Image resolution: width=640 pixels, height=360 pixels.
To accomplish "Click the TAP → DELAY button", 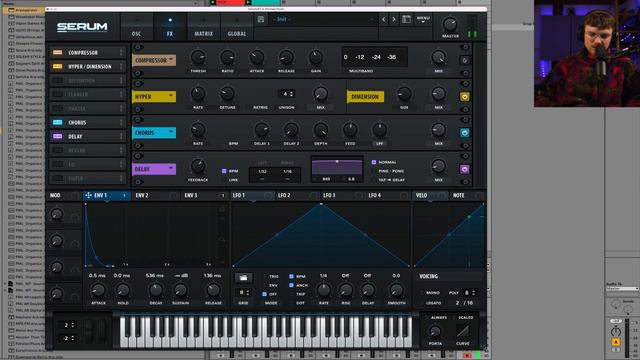I will 391,180.
